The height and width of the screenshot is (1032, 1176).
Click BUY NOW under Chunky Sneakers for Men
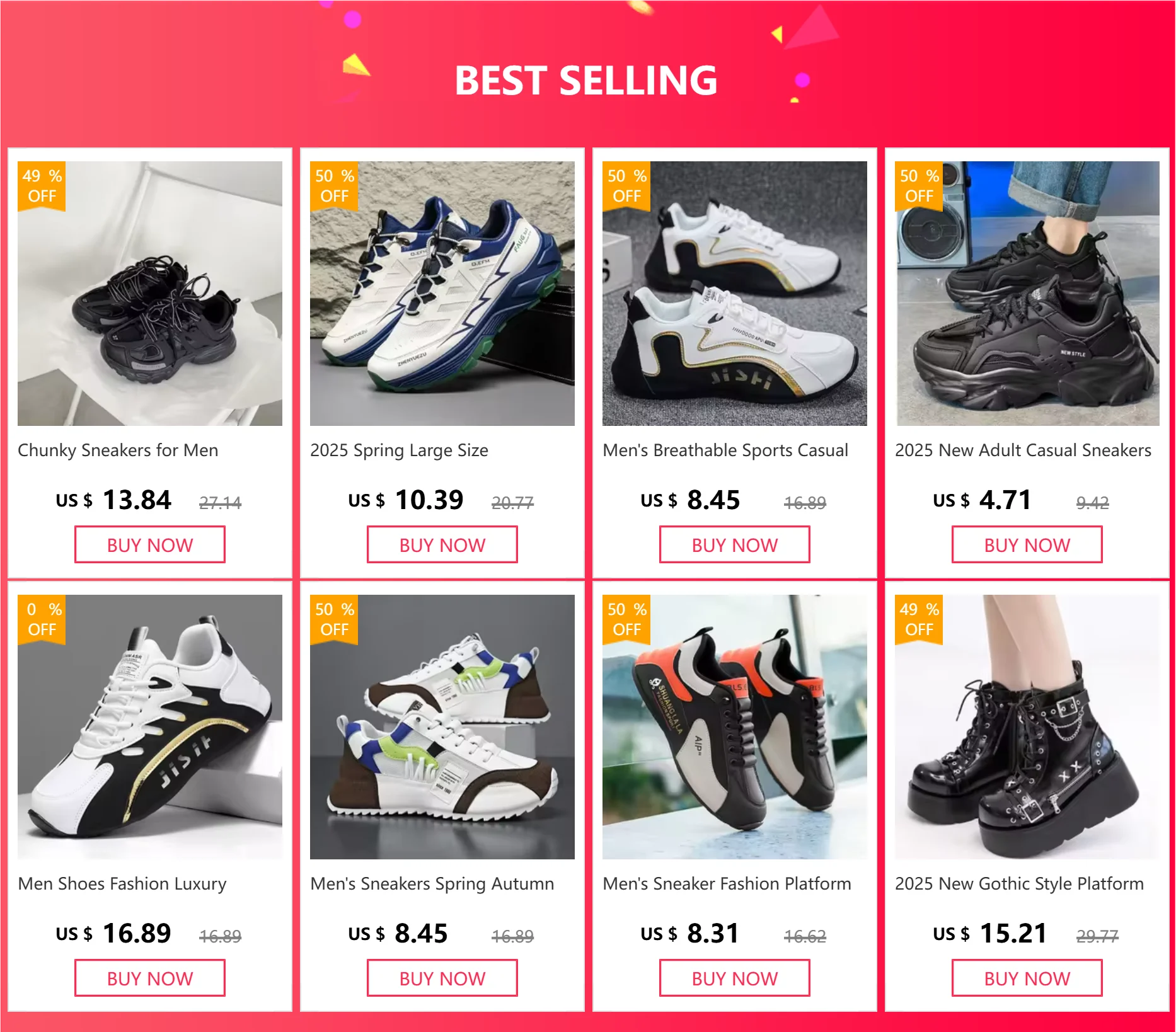click(150, 544)
